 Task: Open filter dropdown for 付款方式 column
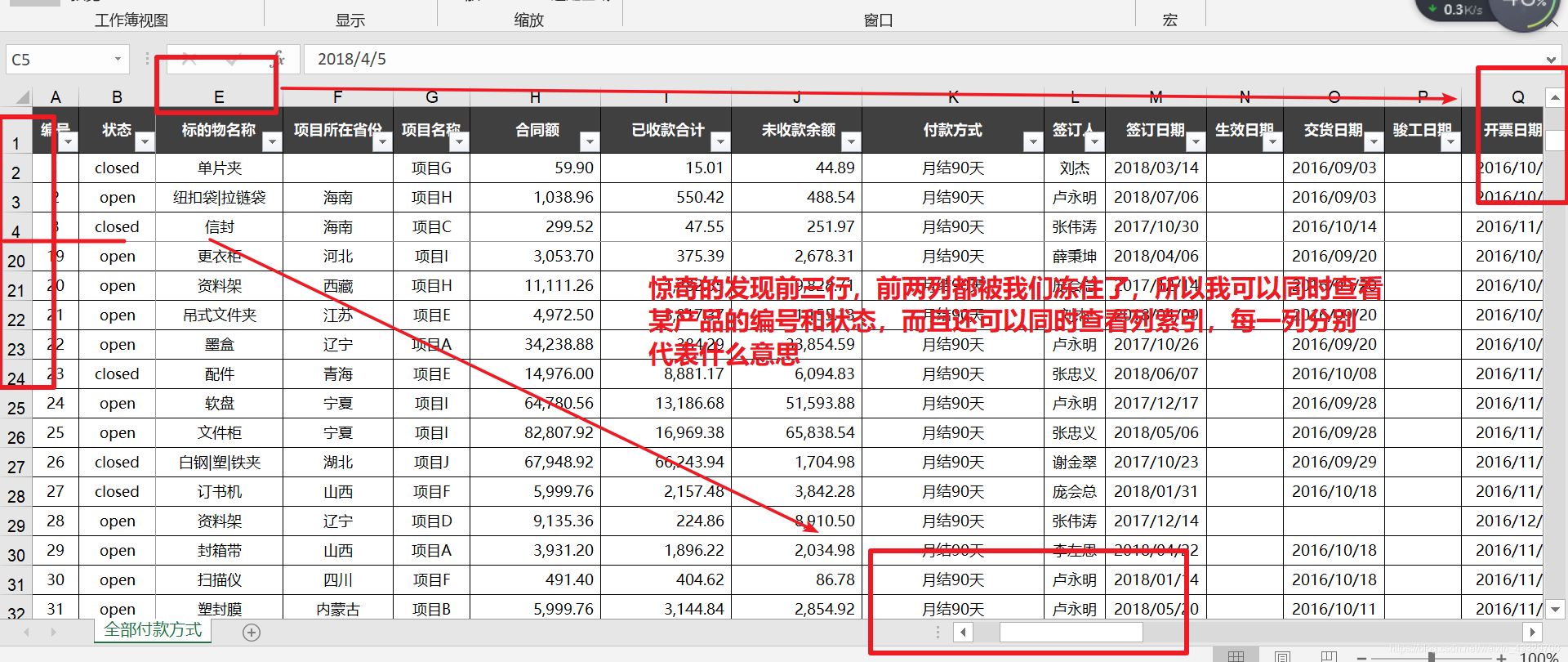pos(1033,141)
